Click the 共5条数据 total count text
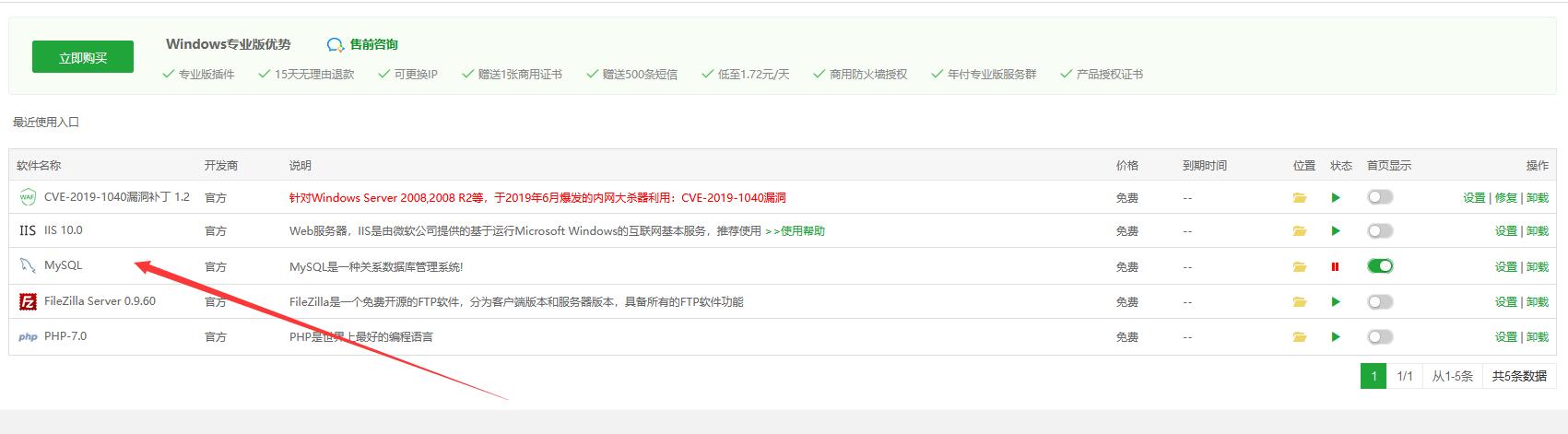The width and height of the screenshot is (1568, 434). point(1519,376)
